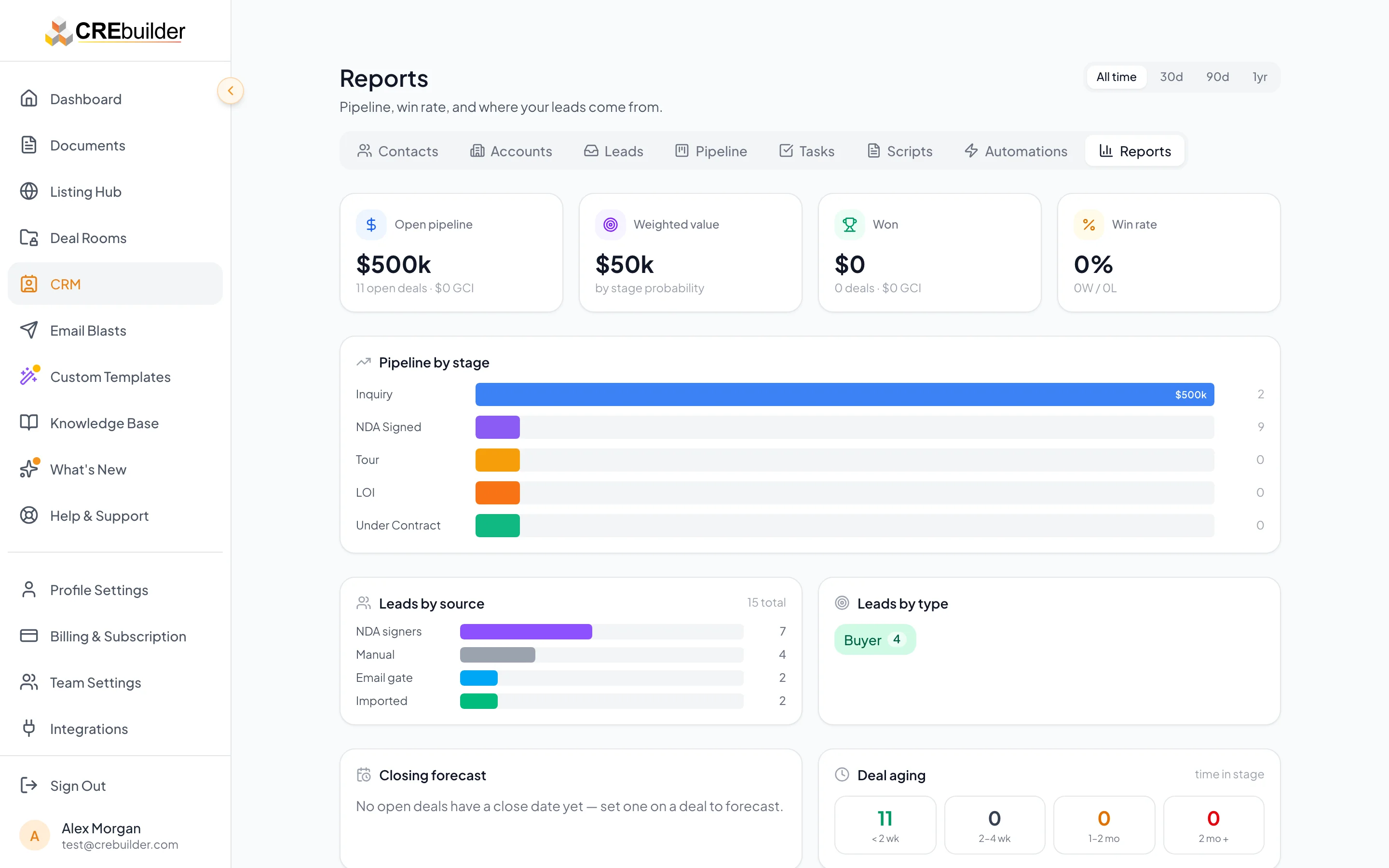Click the Knowledge Base book icon
The height and width of the screenshot is (868, 1389).
point(29,422)
